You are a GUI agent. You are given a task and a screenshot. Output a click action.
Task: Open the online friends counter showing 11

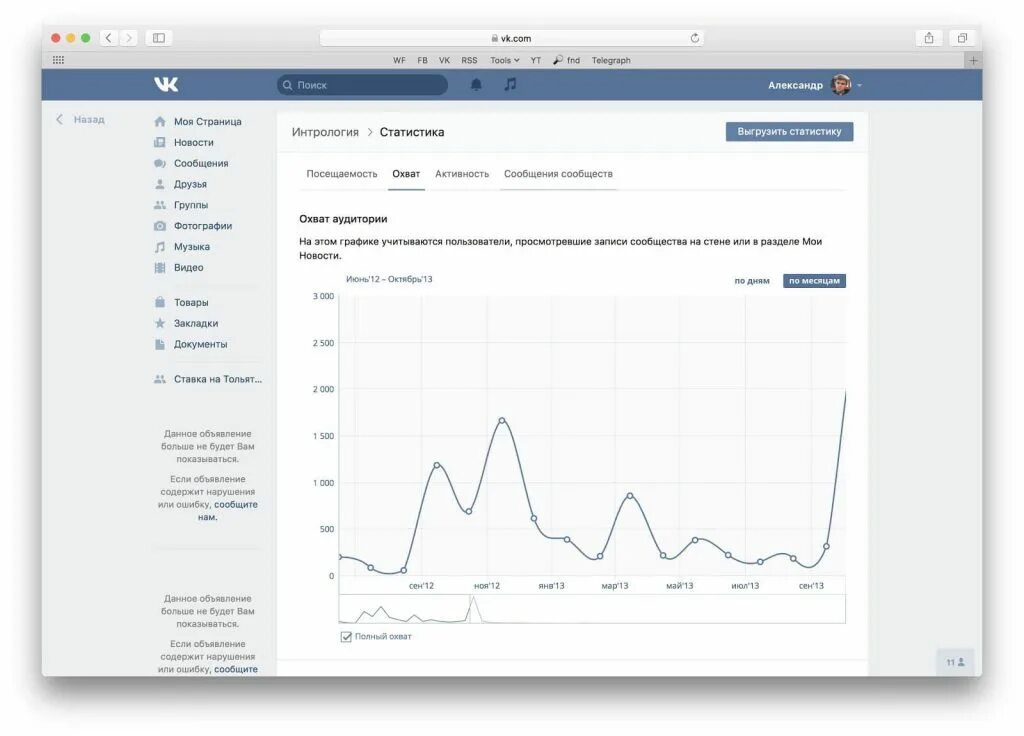click(955, 662)
